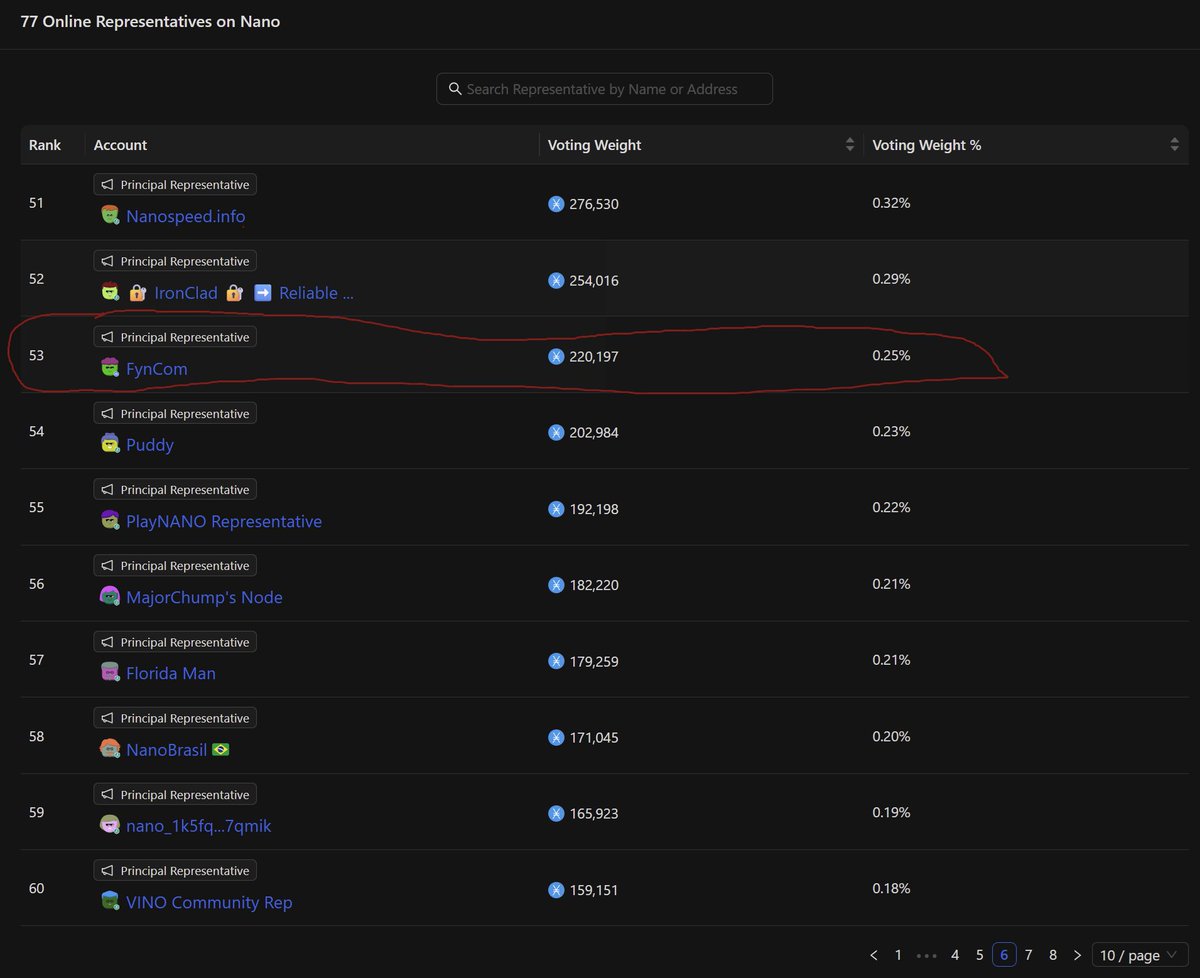Click the megaphone icon in Florida Man's badge
Screen dimensions: 1200x978
tap(108, 642)
